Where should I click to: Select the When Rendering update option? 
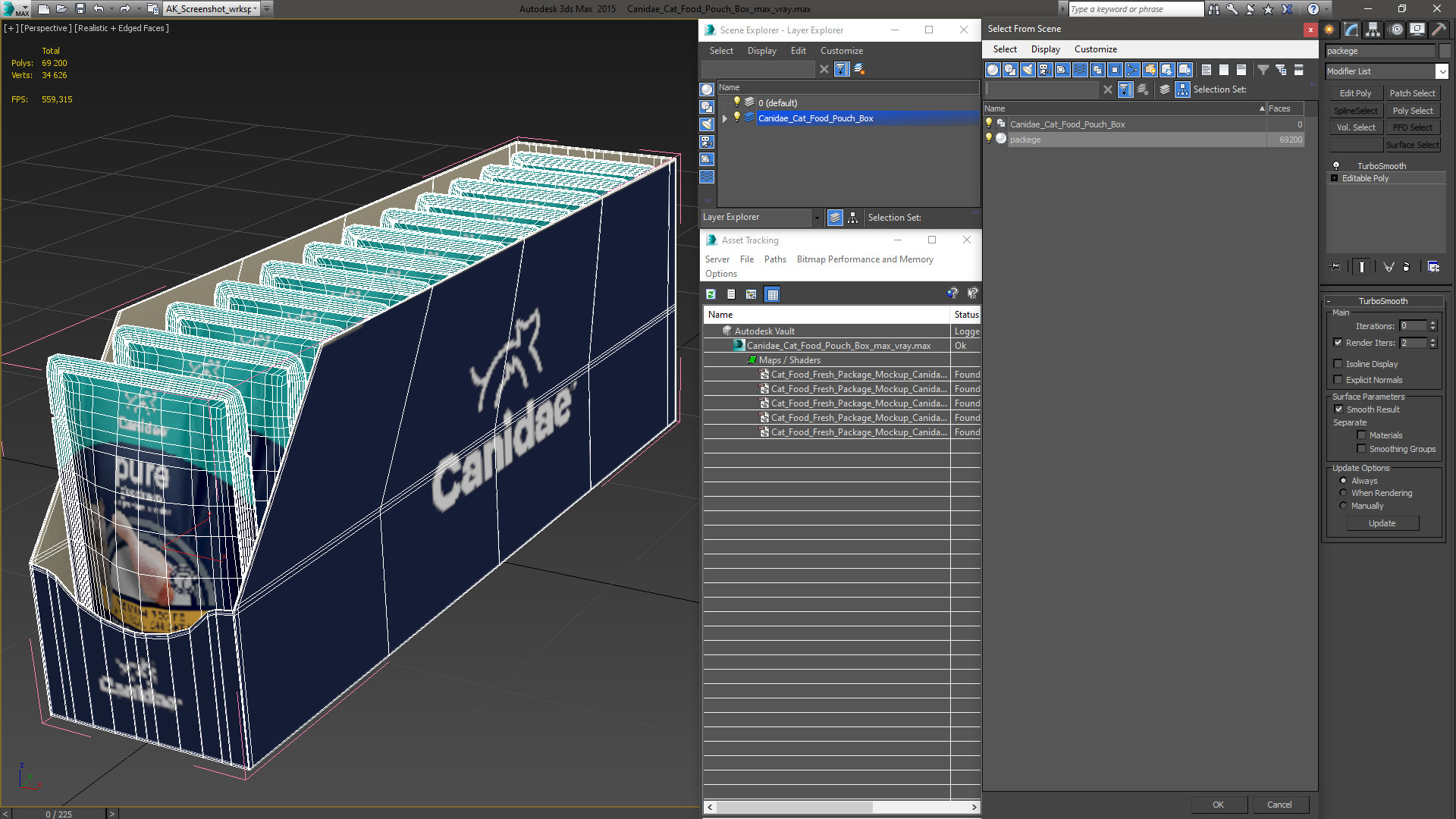tap(1343, 493)
